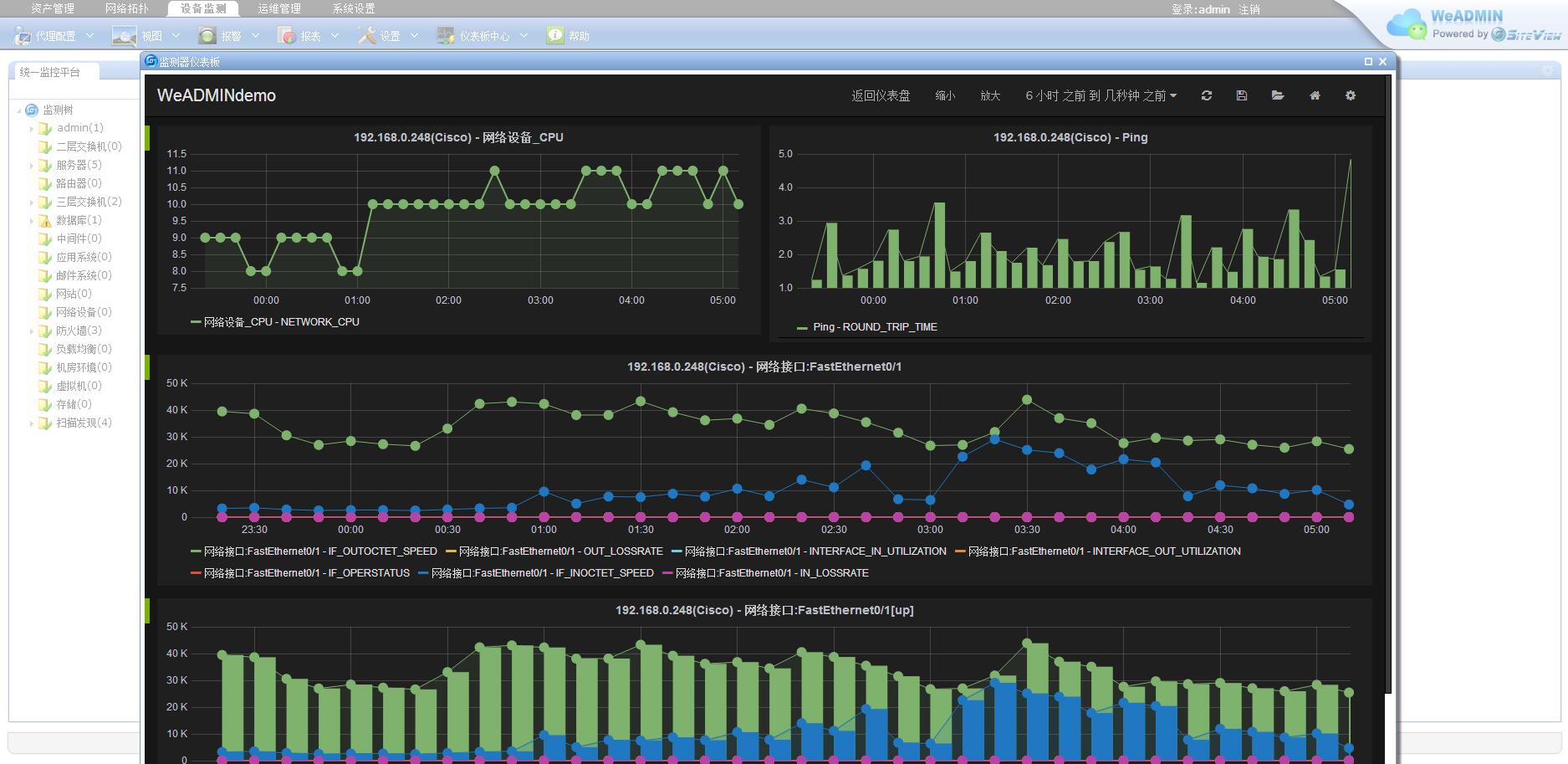The width and height of the screenshot is (1568, 764).
Task: Open dashboard settings gear icon
Action: point(1351,95)
